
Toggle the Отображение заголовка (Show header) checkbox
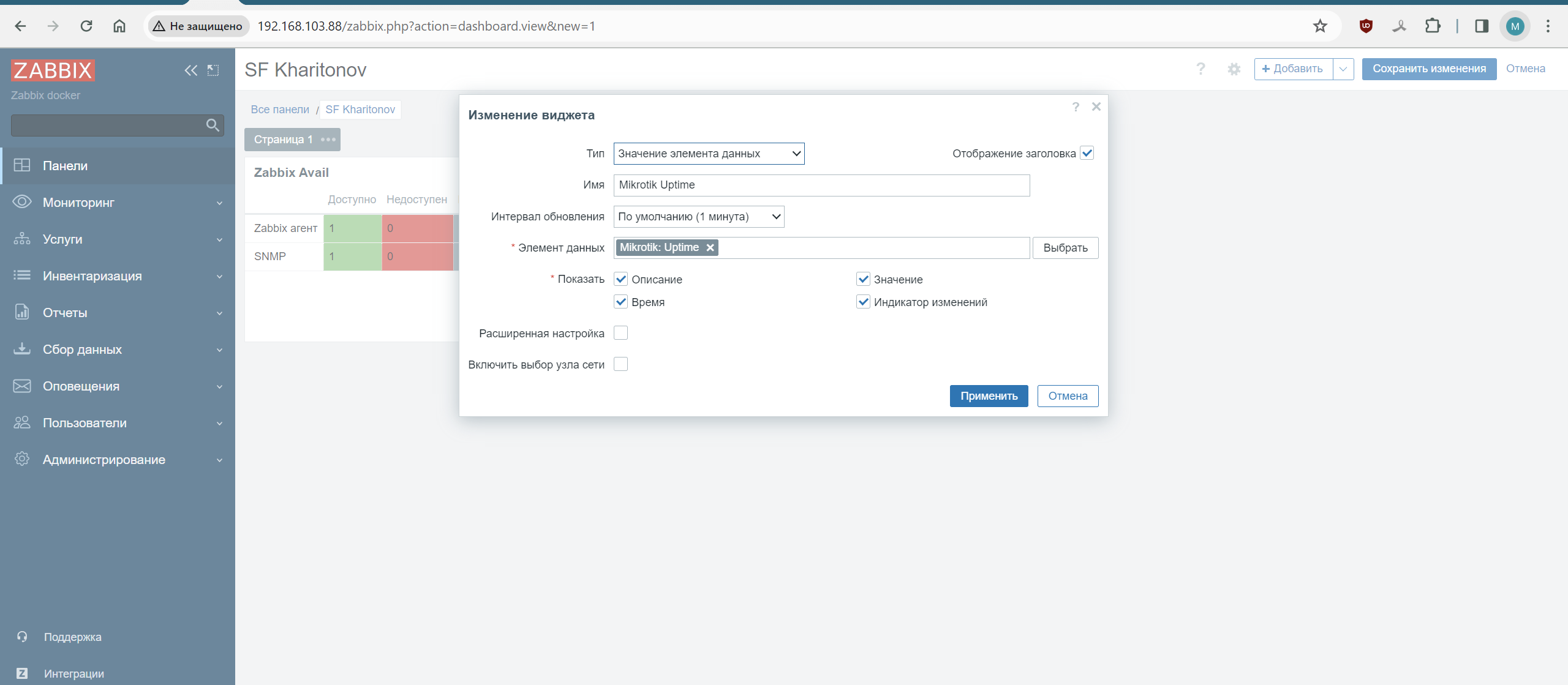point(1087,153)
